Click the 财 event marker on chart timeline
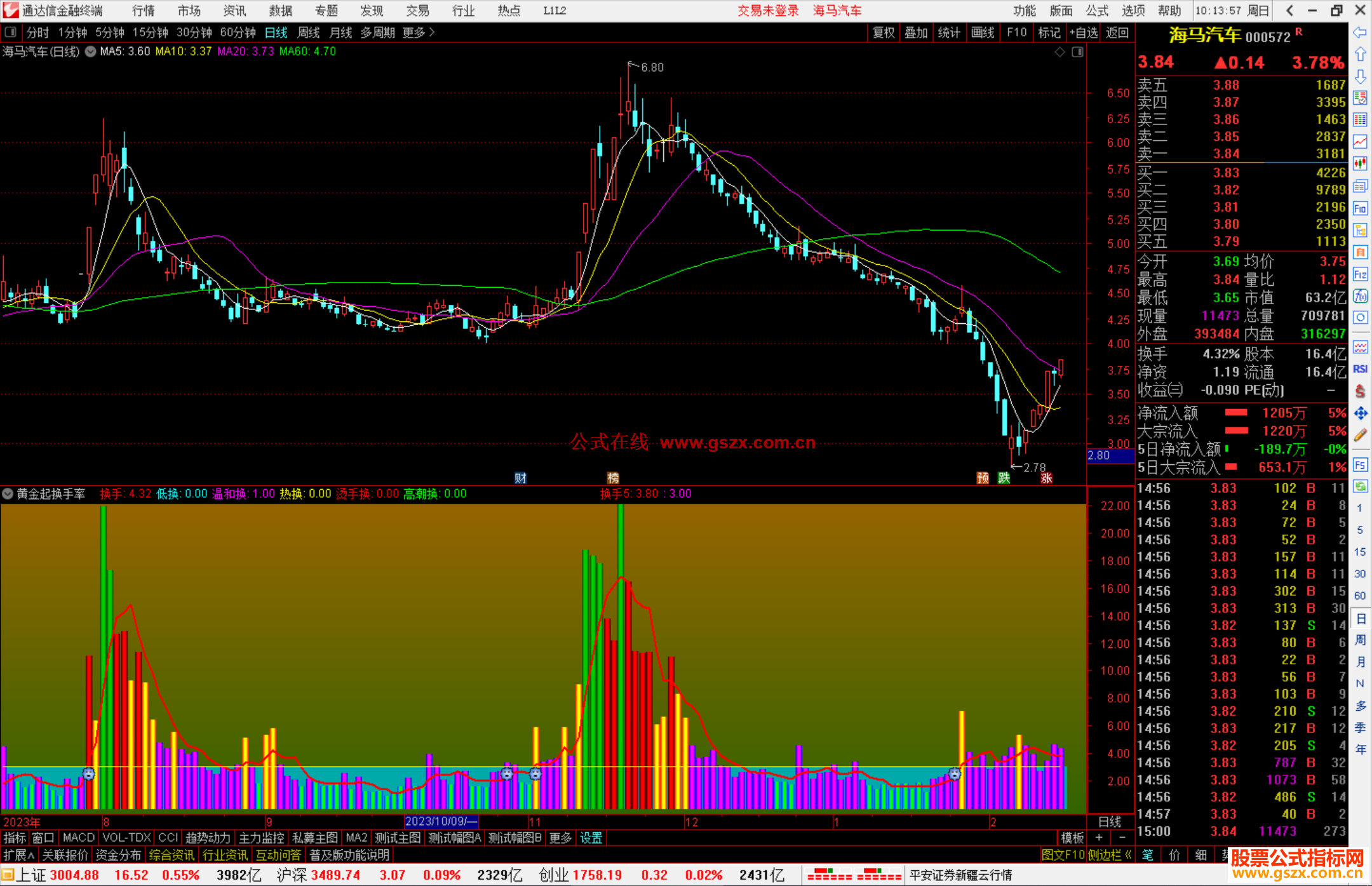The height and width of the screenshot is (886, 1372). pyautogui.click(x=520, y=478)
